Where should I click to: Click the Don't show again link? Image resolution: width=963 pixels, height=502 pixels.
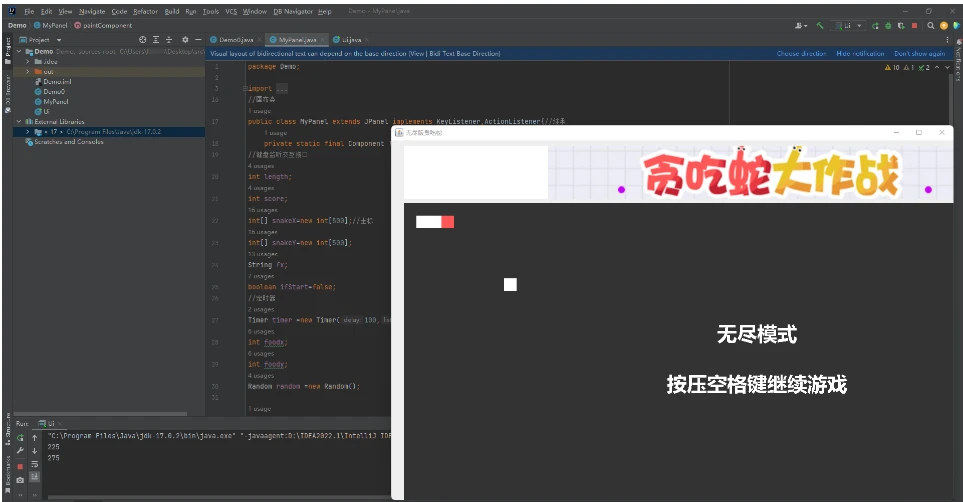coord(919,53)
